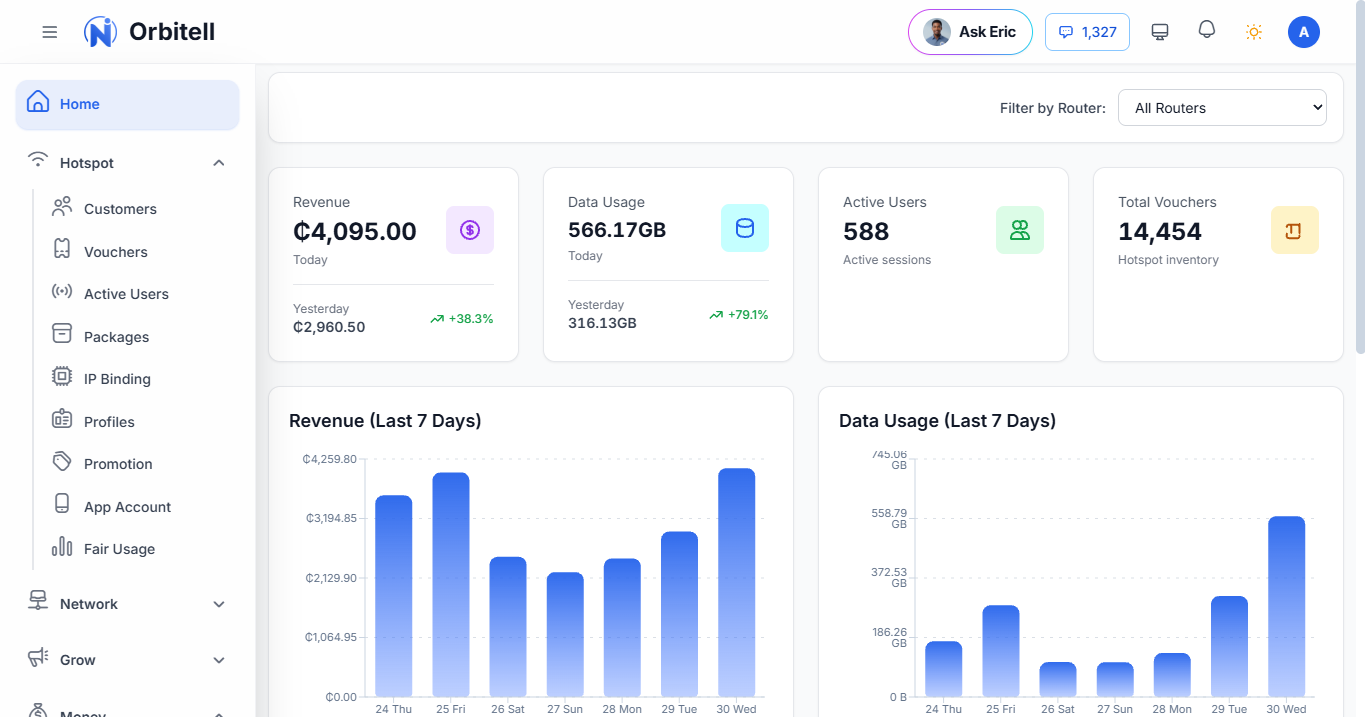This screenshot has height=717, width=1365.
Task: Open the 1,327 messages counter
Action: point(1087,32)
